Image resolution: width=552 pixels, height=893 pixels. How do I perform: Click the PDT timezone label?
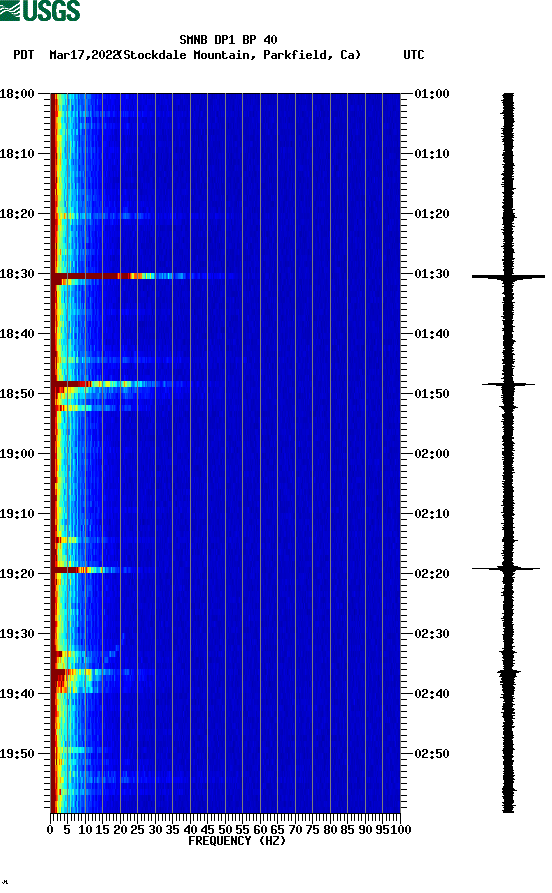click(x=23, y=55)
